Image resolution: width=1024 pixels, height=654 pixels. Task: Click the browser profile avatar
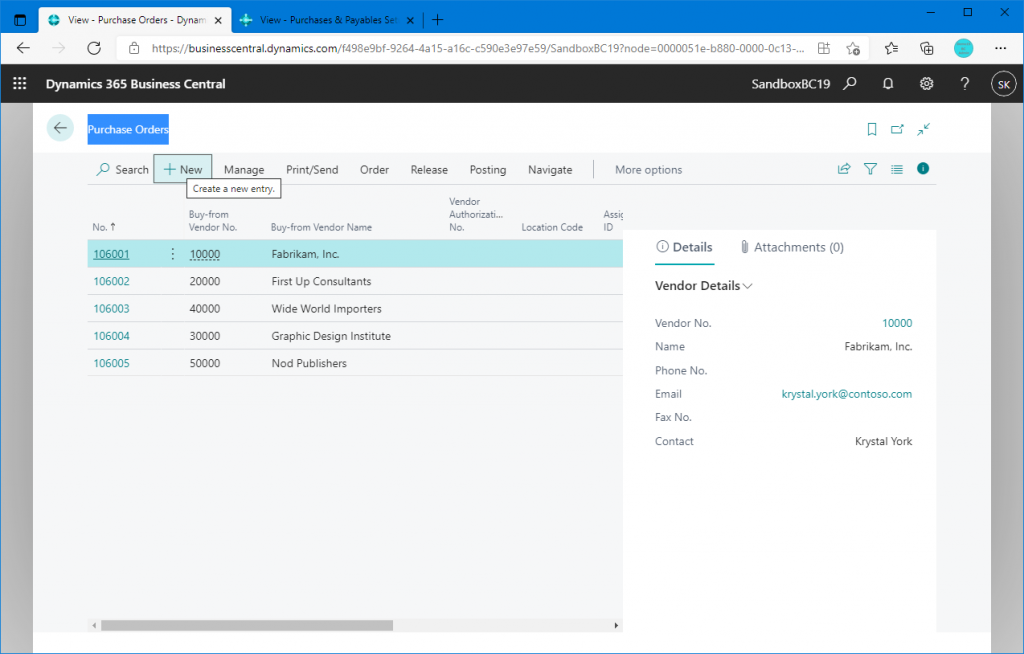963,48
